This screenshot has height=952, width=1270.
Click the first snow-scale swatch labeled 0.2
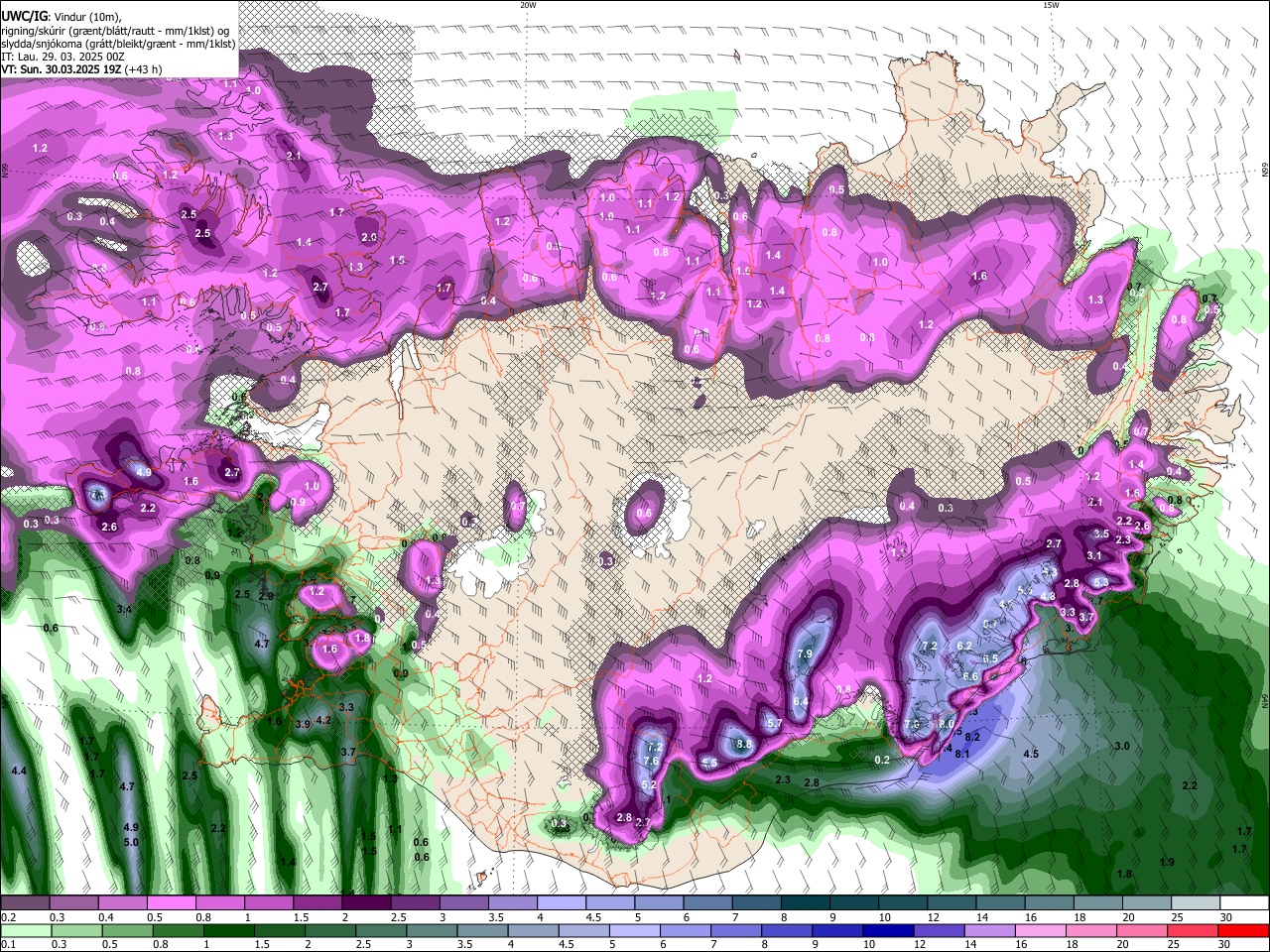point(24,903)
